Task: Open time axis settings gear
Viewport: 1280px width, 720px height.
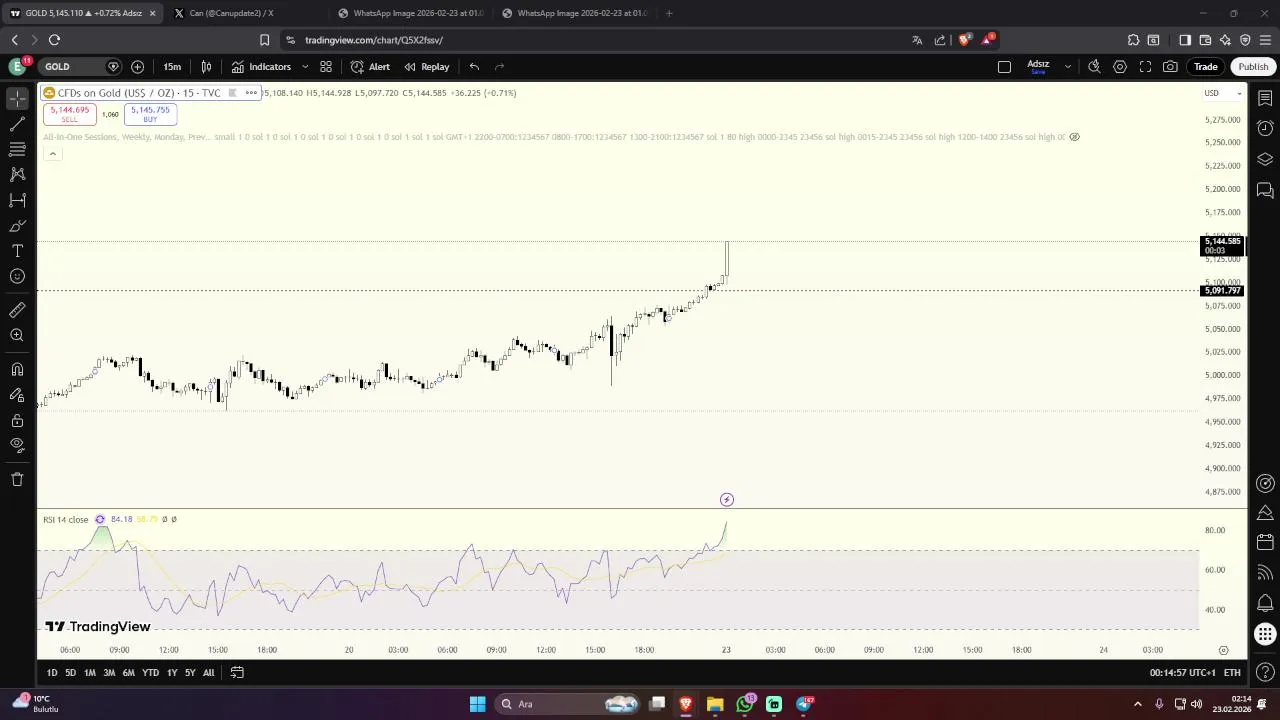Action: point(1223,650)
